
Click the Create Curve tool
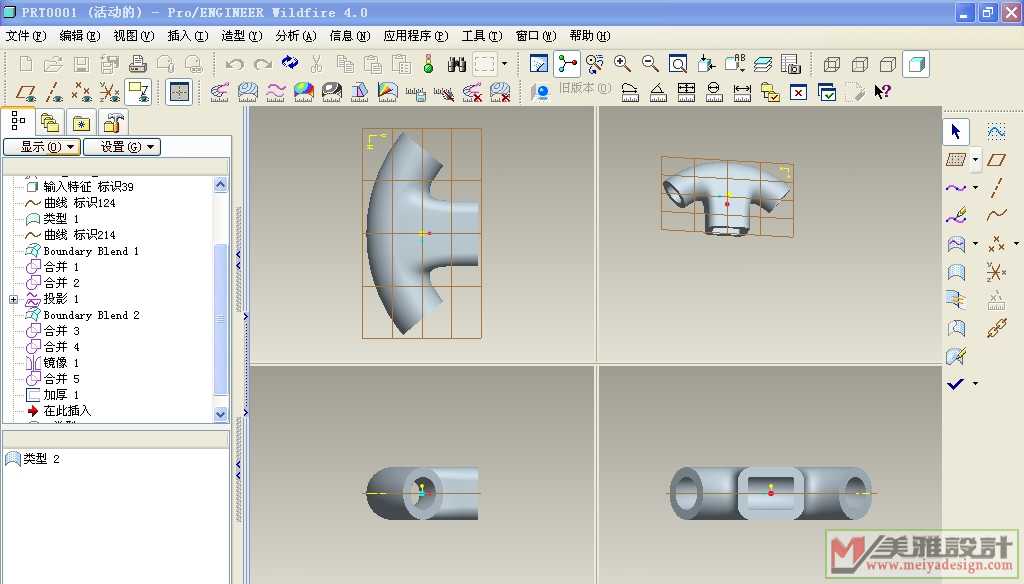[x=955, y=188]
